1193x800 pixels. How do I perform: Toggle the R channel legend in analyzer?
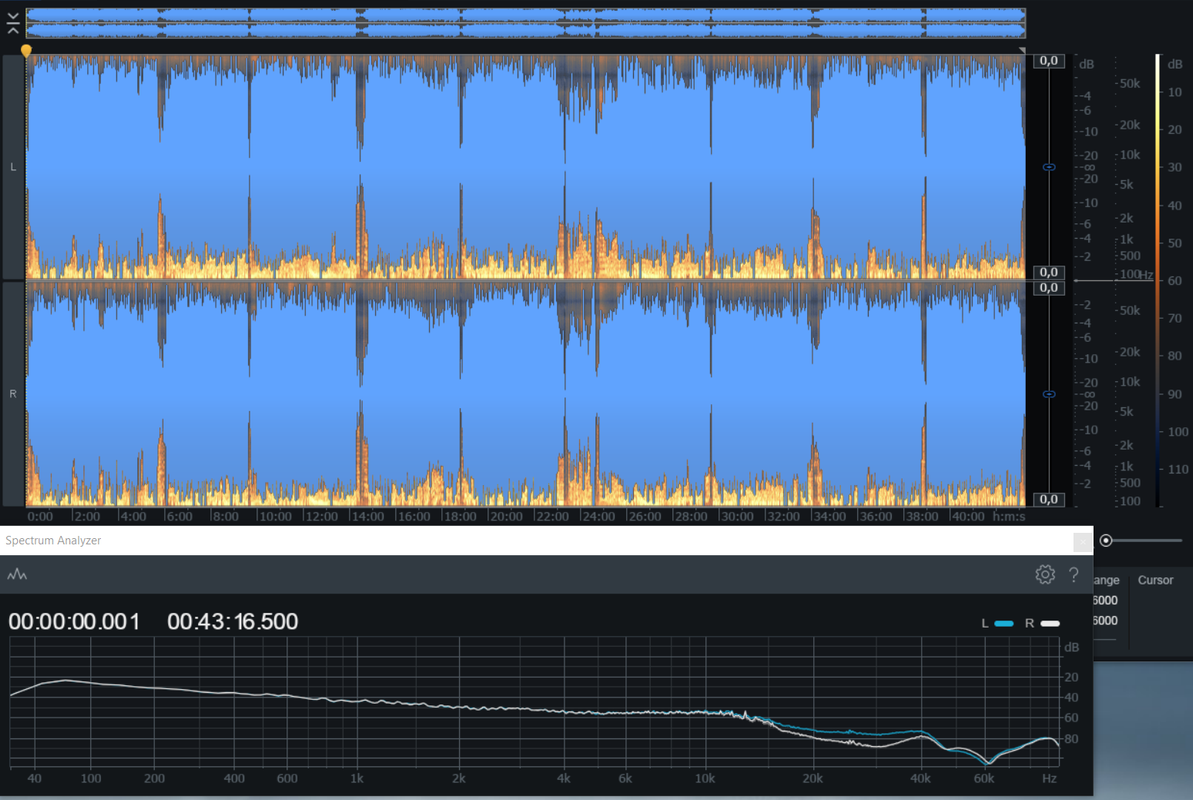(x=1042, y=623)
